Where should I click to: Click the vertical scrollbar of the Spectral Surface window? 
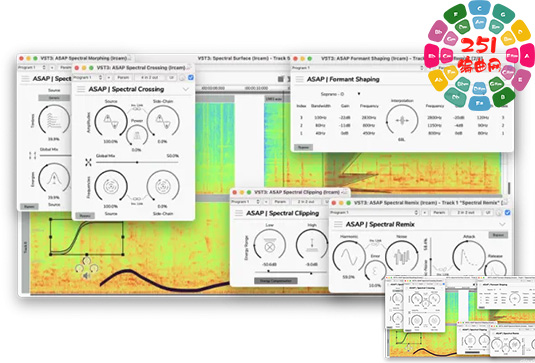[509, 188]
